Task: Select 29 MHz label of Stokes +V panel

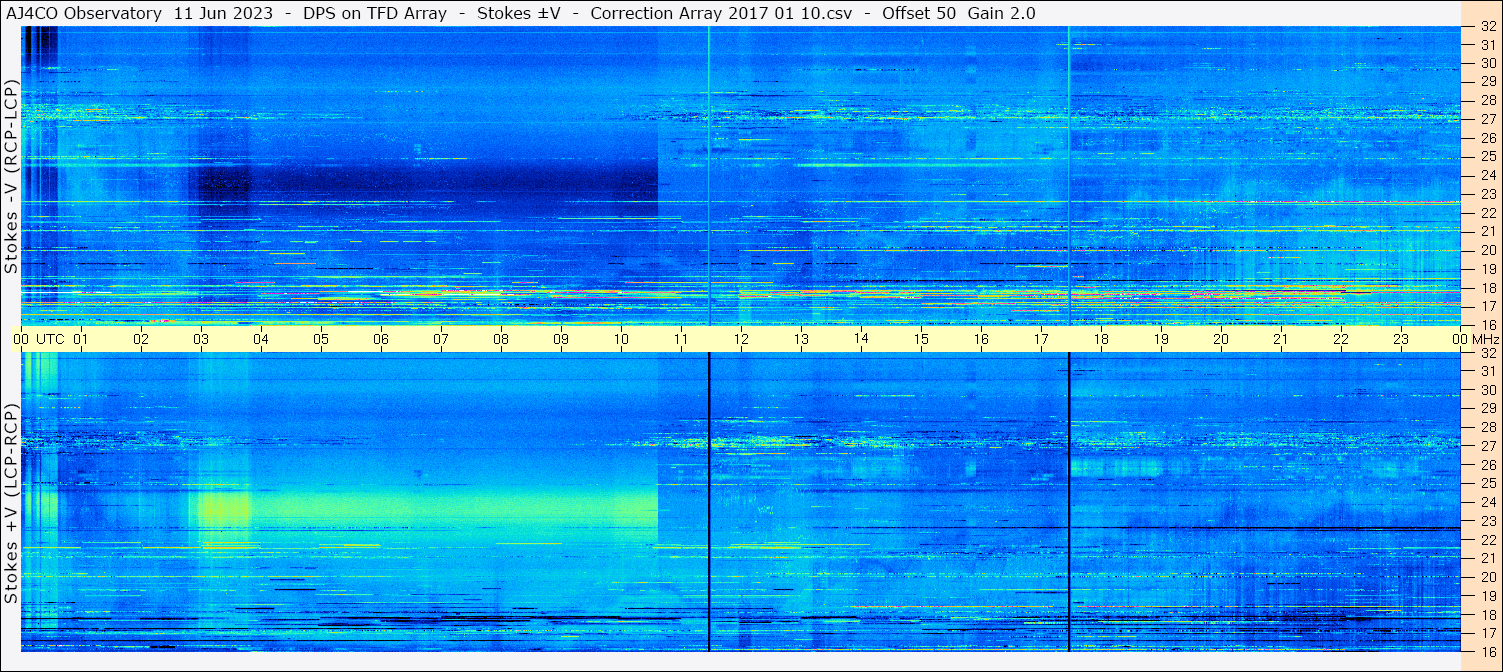Action: (x=1488, y=408)
